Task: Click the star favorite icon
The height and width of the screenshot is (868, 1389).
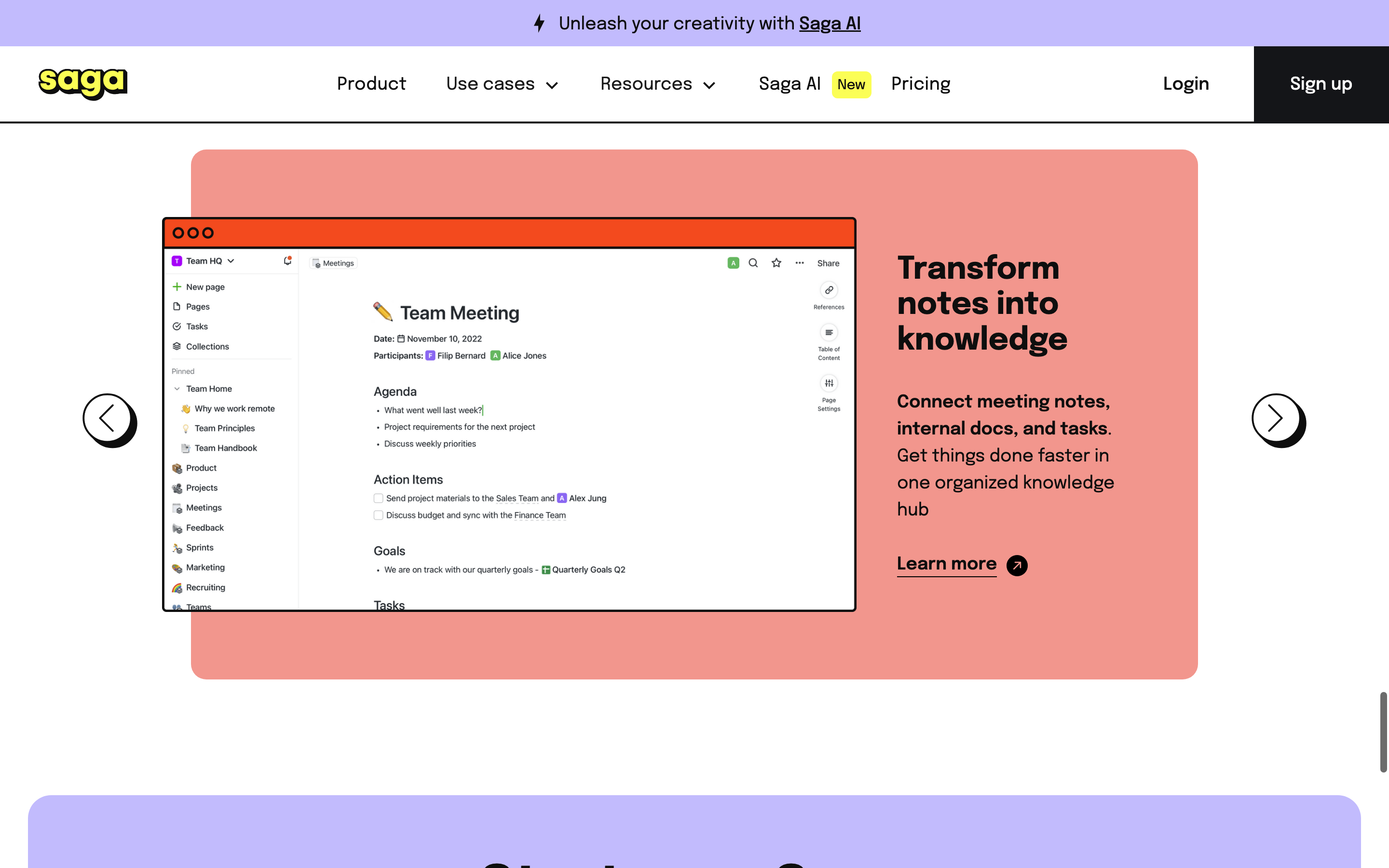Action: pos(776,263)
